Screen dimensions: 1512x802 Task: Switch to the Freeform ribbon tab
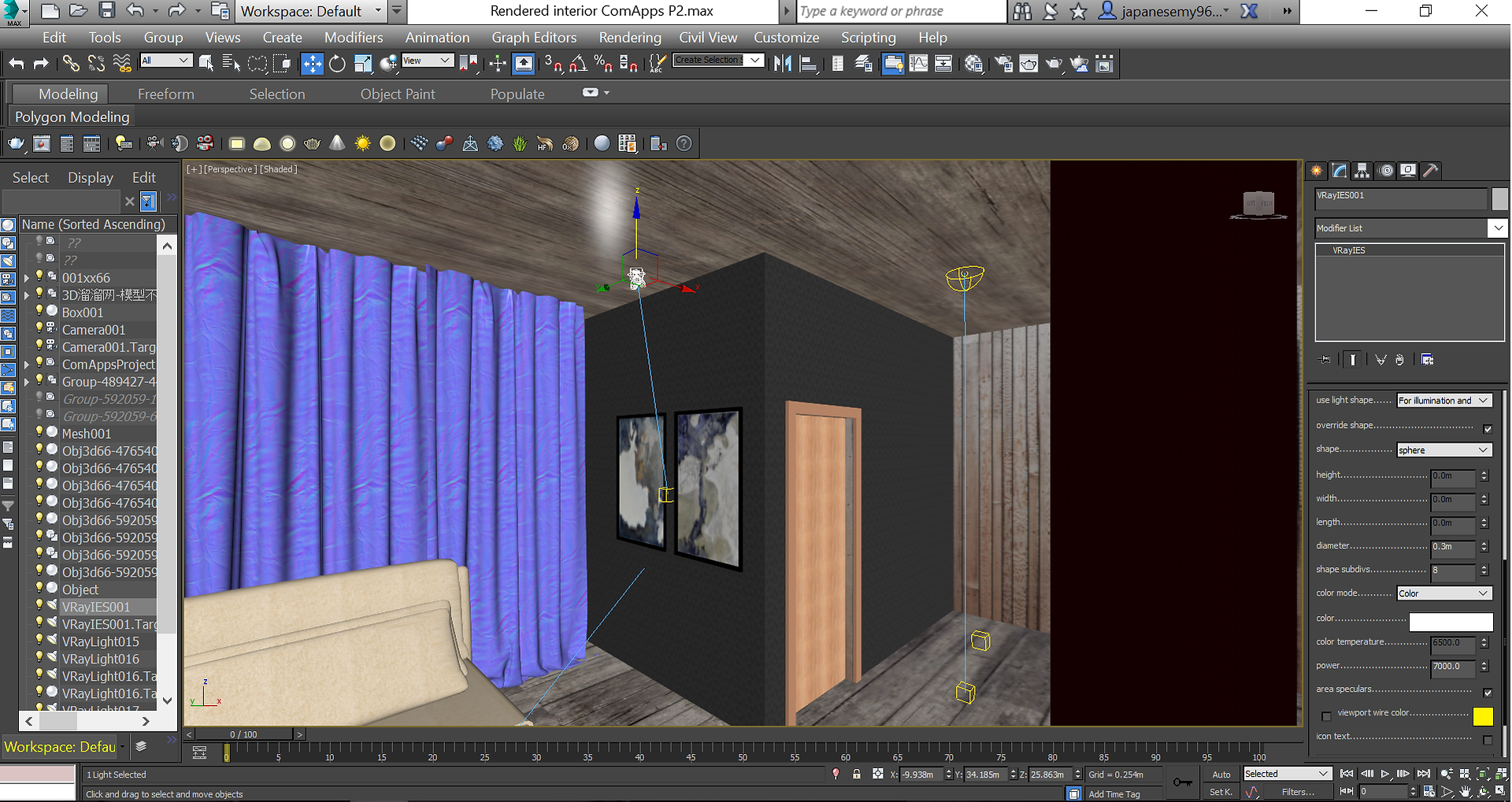pos(165,94)
